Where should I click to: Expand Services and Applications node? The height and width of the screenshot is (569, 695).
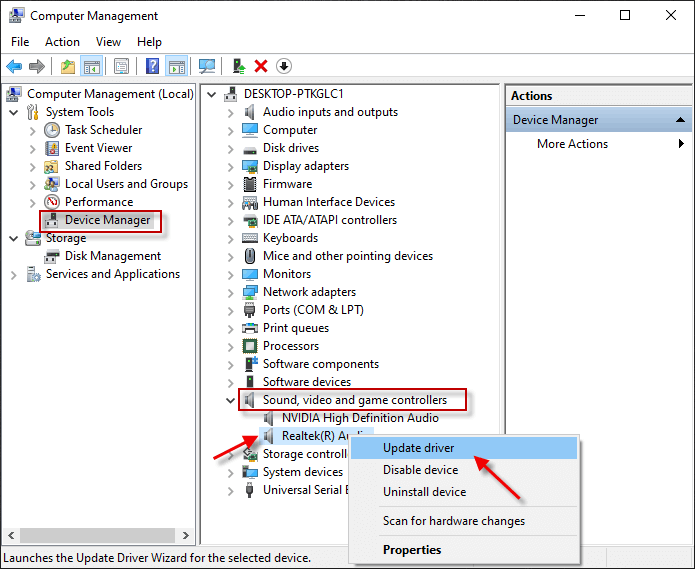coord(14,275)
